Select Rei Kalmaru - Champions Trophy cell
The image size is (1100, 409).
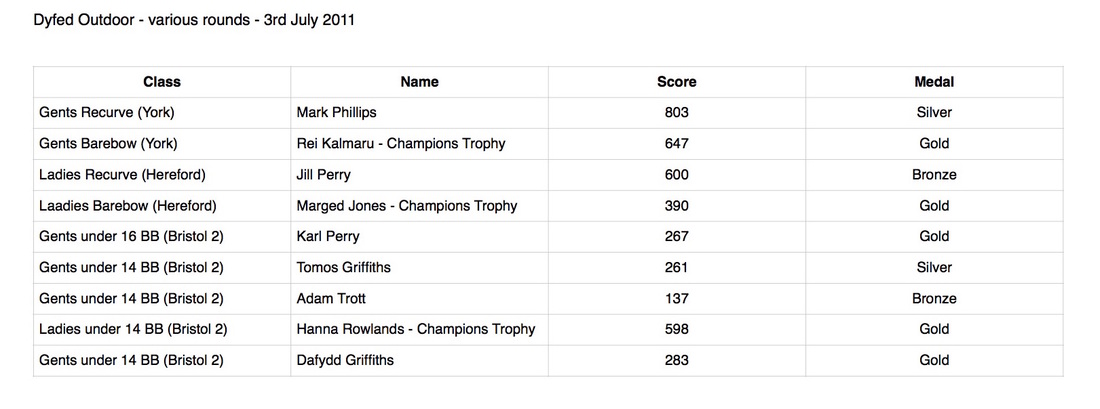[420, 144]
